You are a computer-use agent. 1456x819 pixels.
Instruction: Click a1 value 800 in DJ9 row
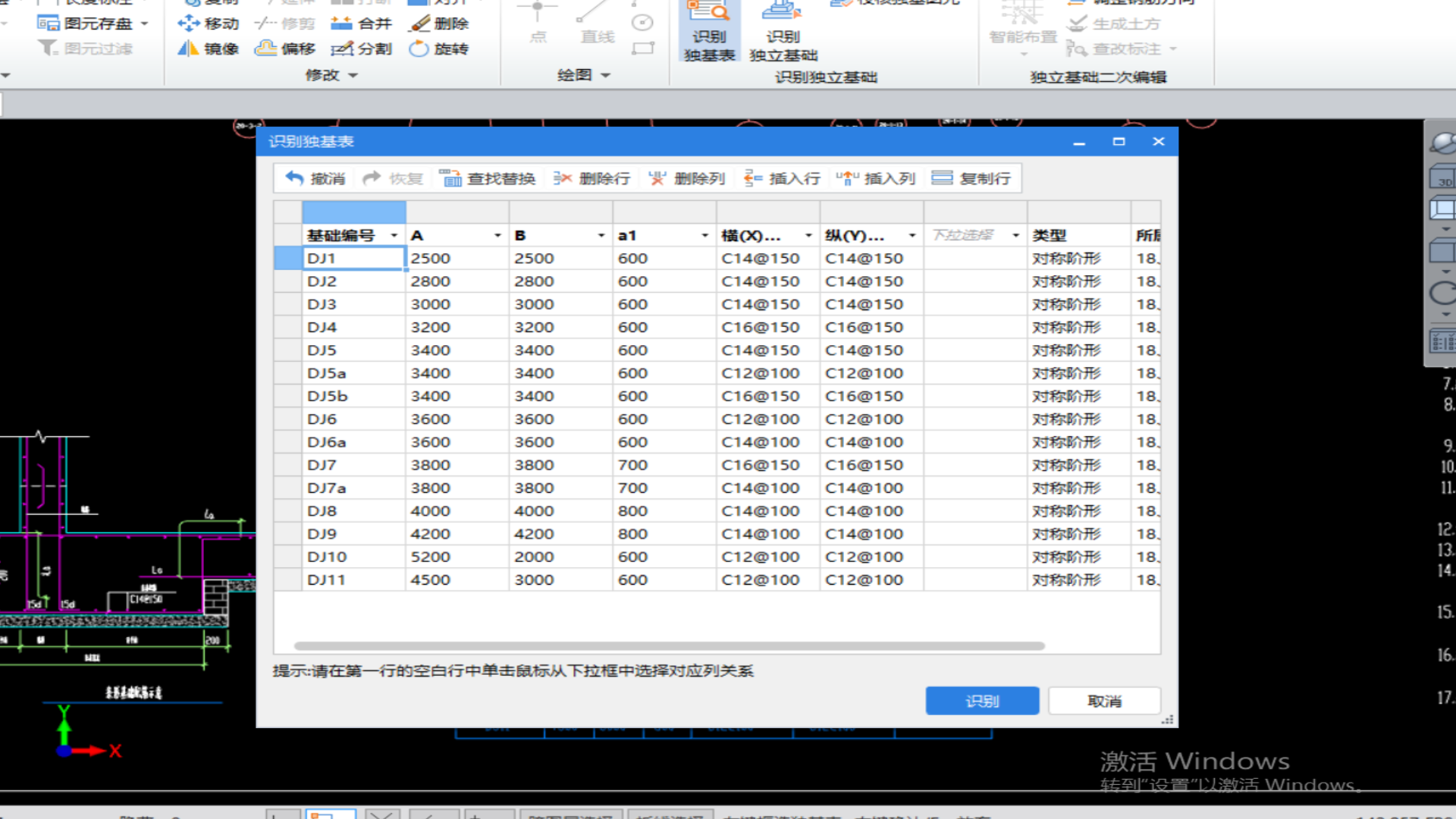664,534
